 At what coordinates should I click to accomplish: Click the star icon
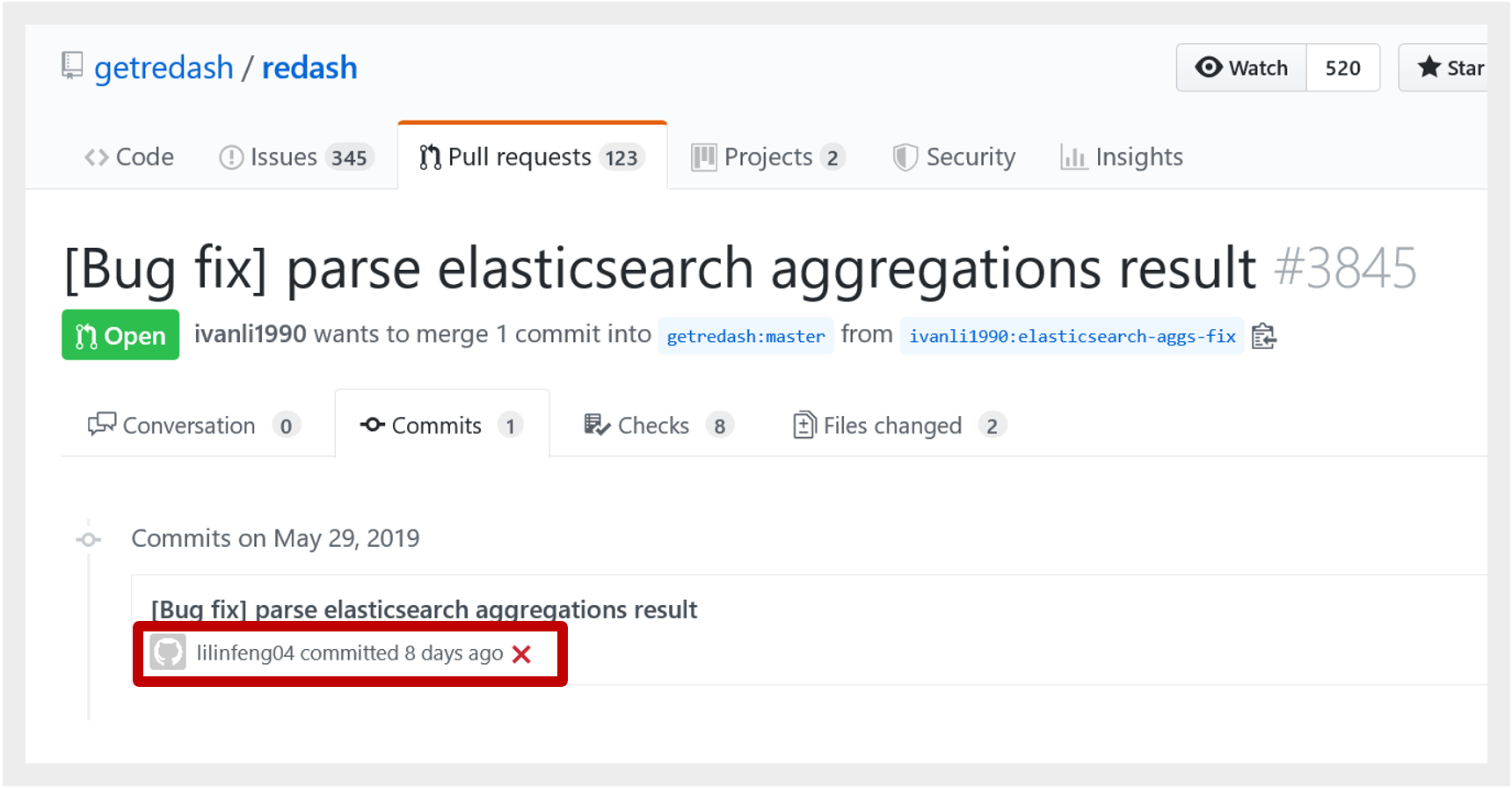(1429, 67)
